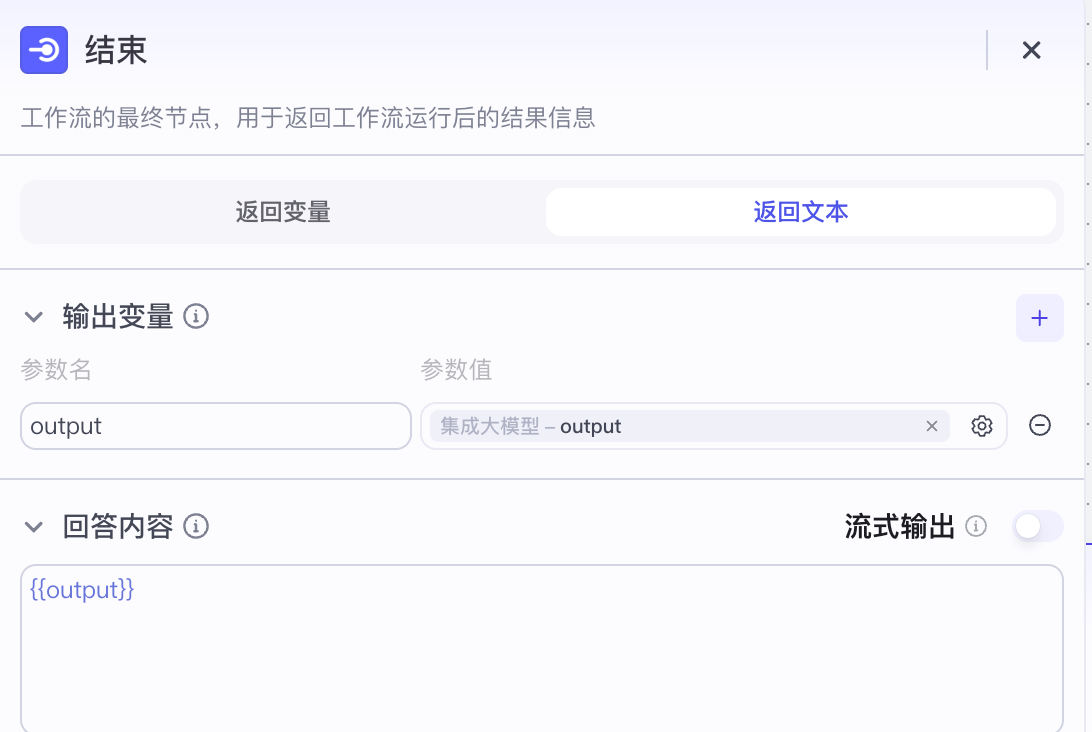The height and width of the screenshot is (732, 1092).
Task: Click inside the output parameter name field
Action: tap(215, 426)
